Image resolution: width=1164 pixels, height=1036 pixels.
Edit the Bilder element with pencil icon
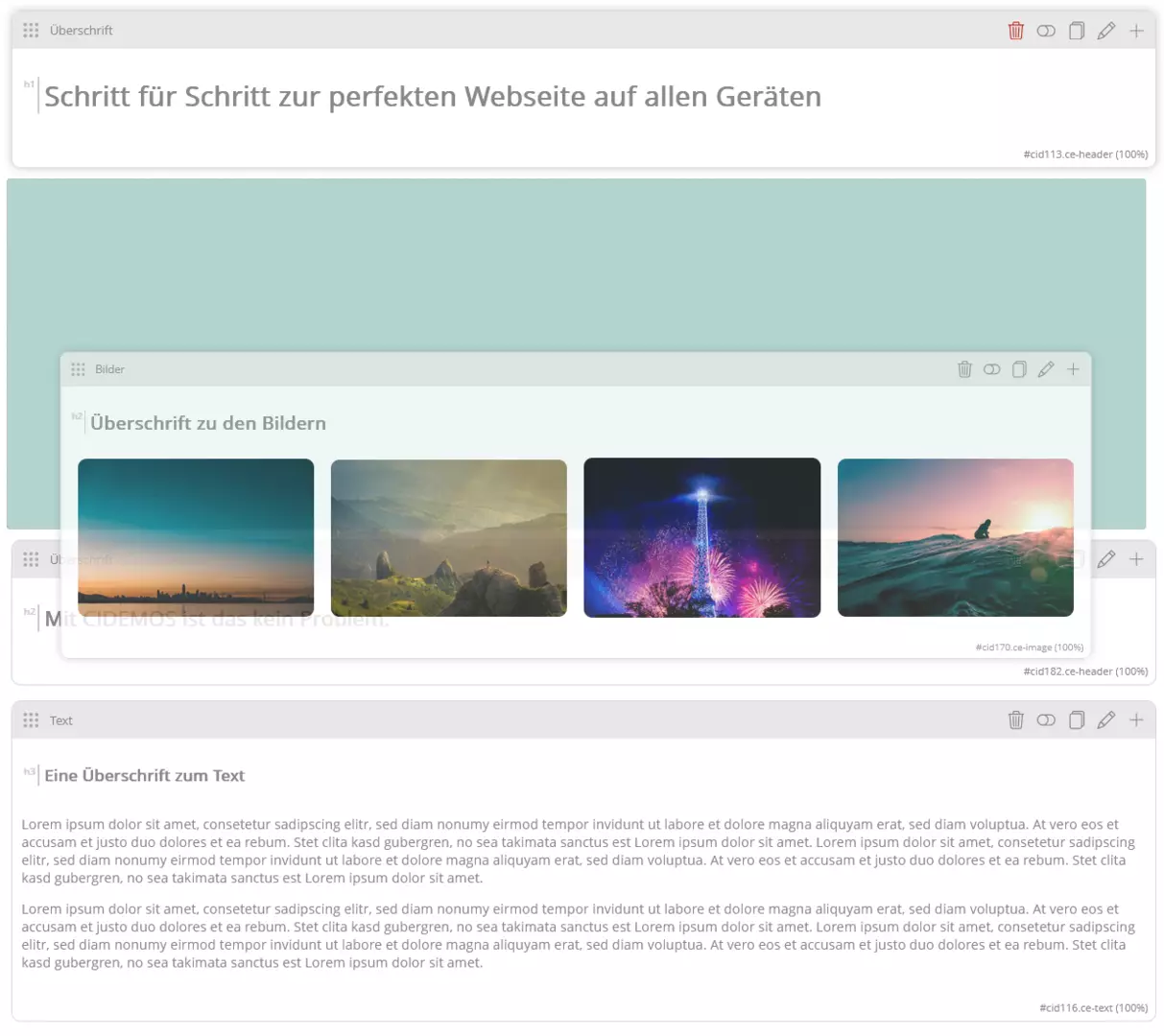1046,369
